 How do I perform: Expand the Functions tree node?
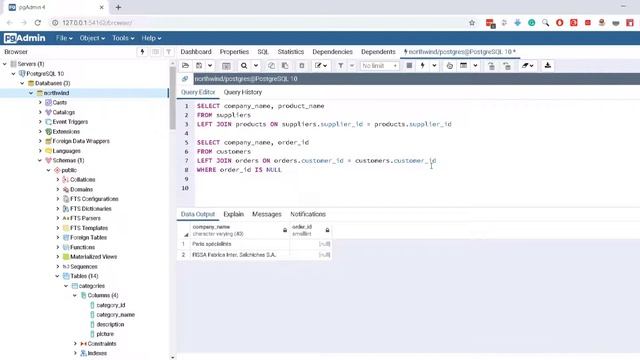point(58,247)
